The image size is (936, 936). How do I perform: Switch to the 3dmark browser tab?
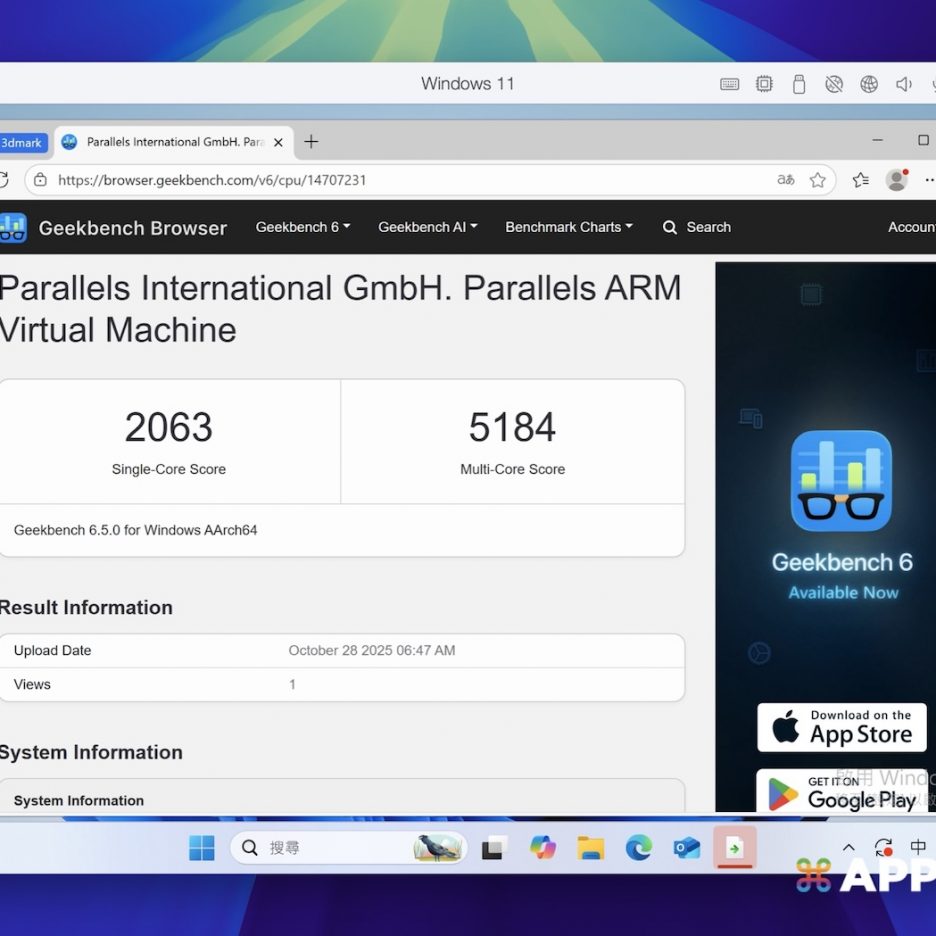click(x=22, y=143)
